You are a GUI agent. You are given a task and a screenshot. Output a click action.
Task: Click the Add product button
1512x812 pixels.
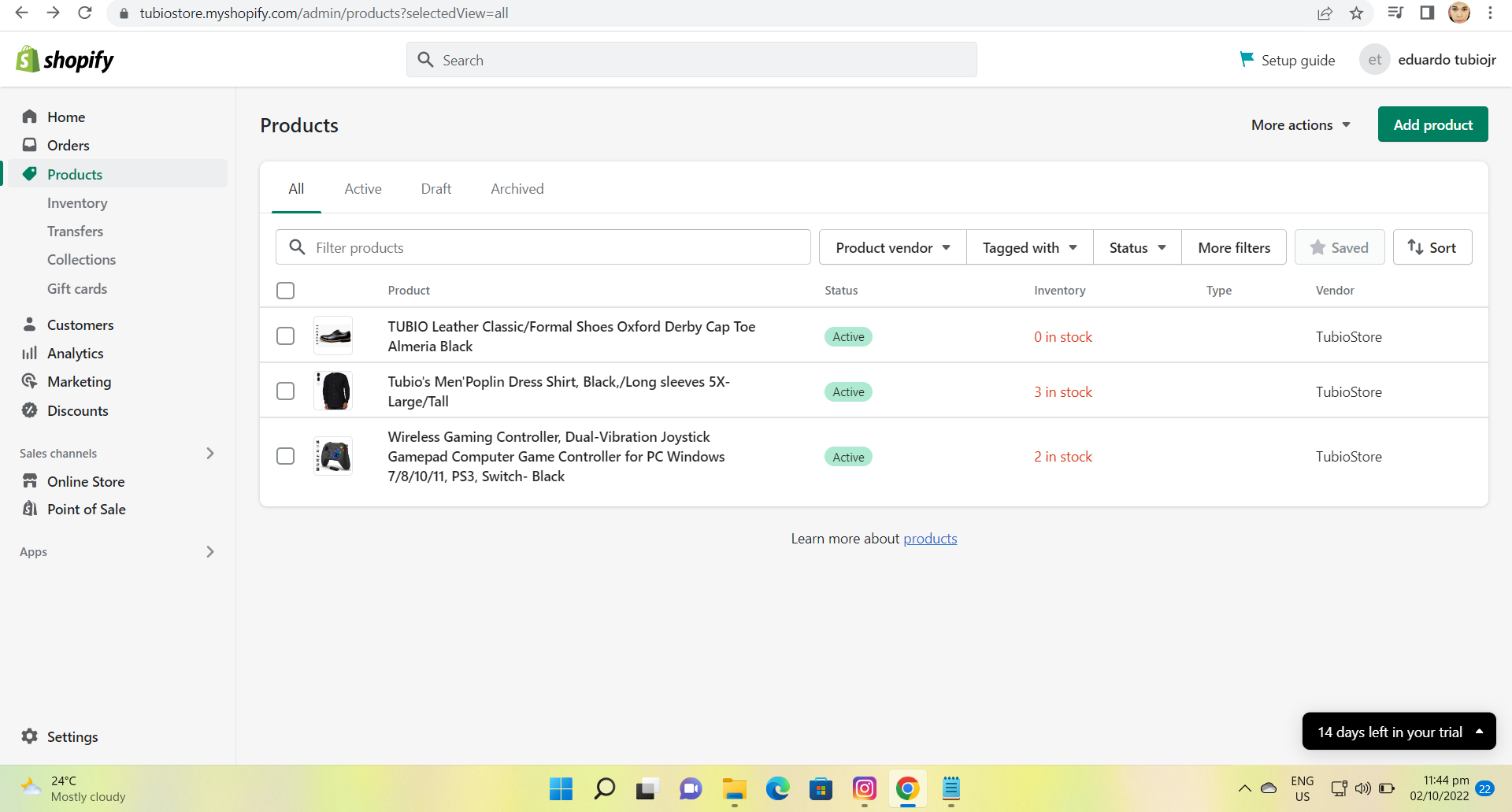[x=1433, y=124]
